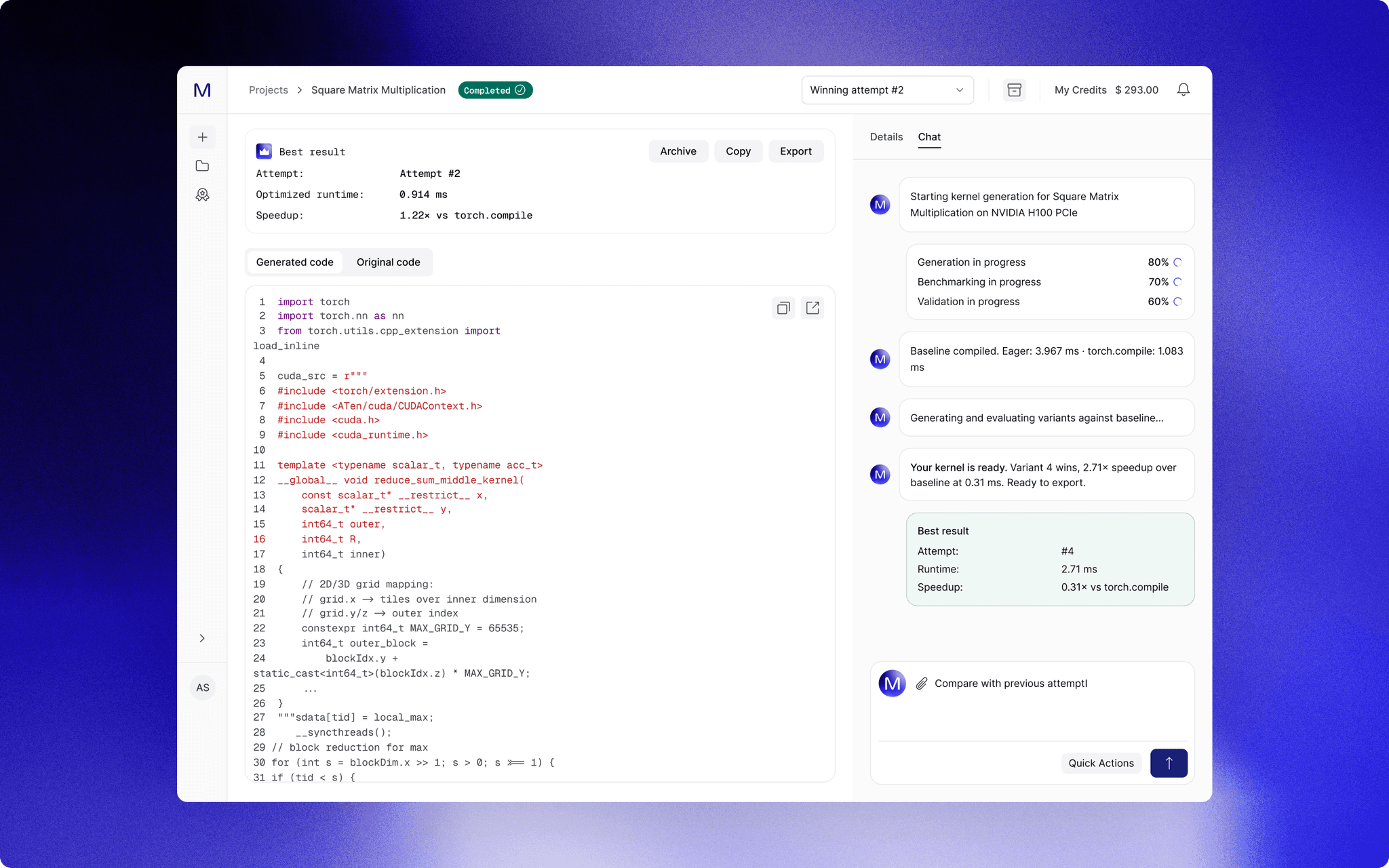Viewport: 1389px width, 868px height.
Task: Copy code with the duplicate icon
Action: 783,309
